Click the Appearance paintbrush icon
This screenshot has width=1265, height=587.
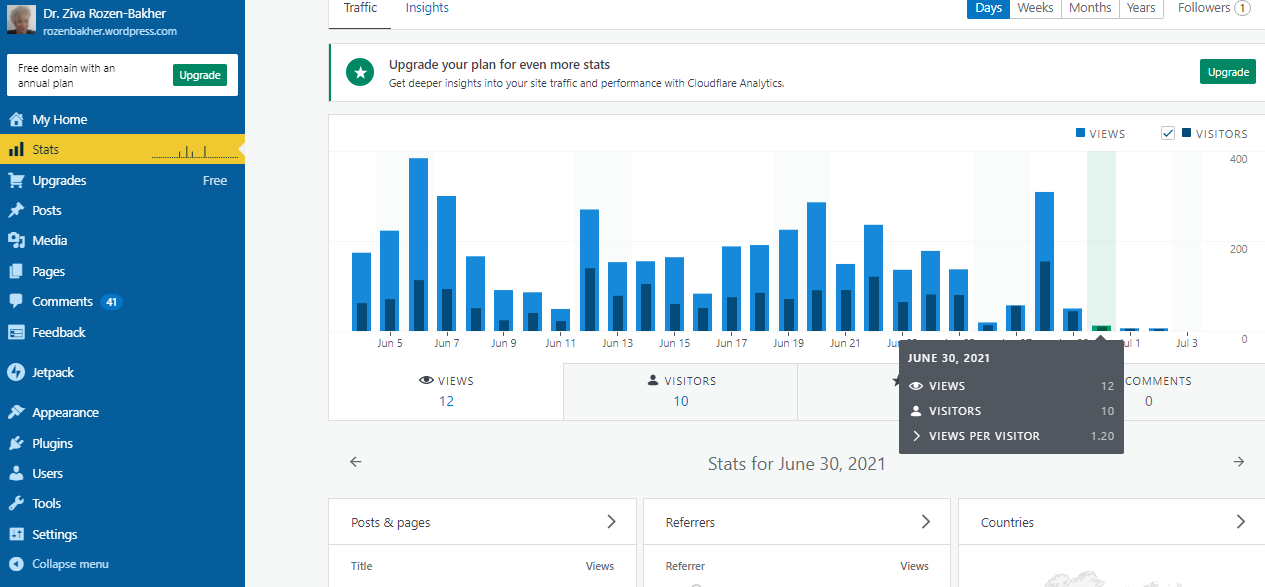[x=16, y=412]
